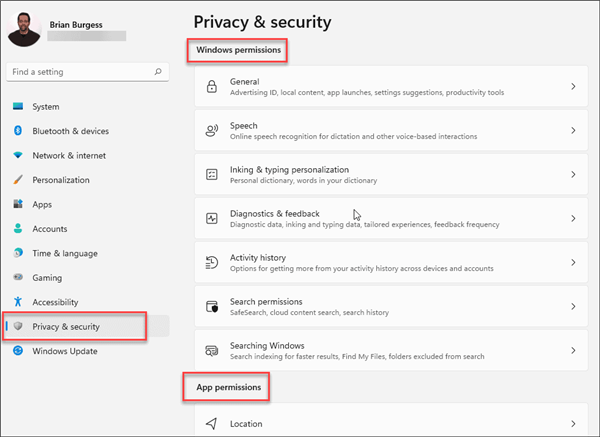Expand the Speech row chevron
Viewport: 600px width, 437px height.
(x=573, y=130)
